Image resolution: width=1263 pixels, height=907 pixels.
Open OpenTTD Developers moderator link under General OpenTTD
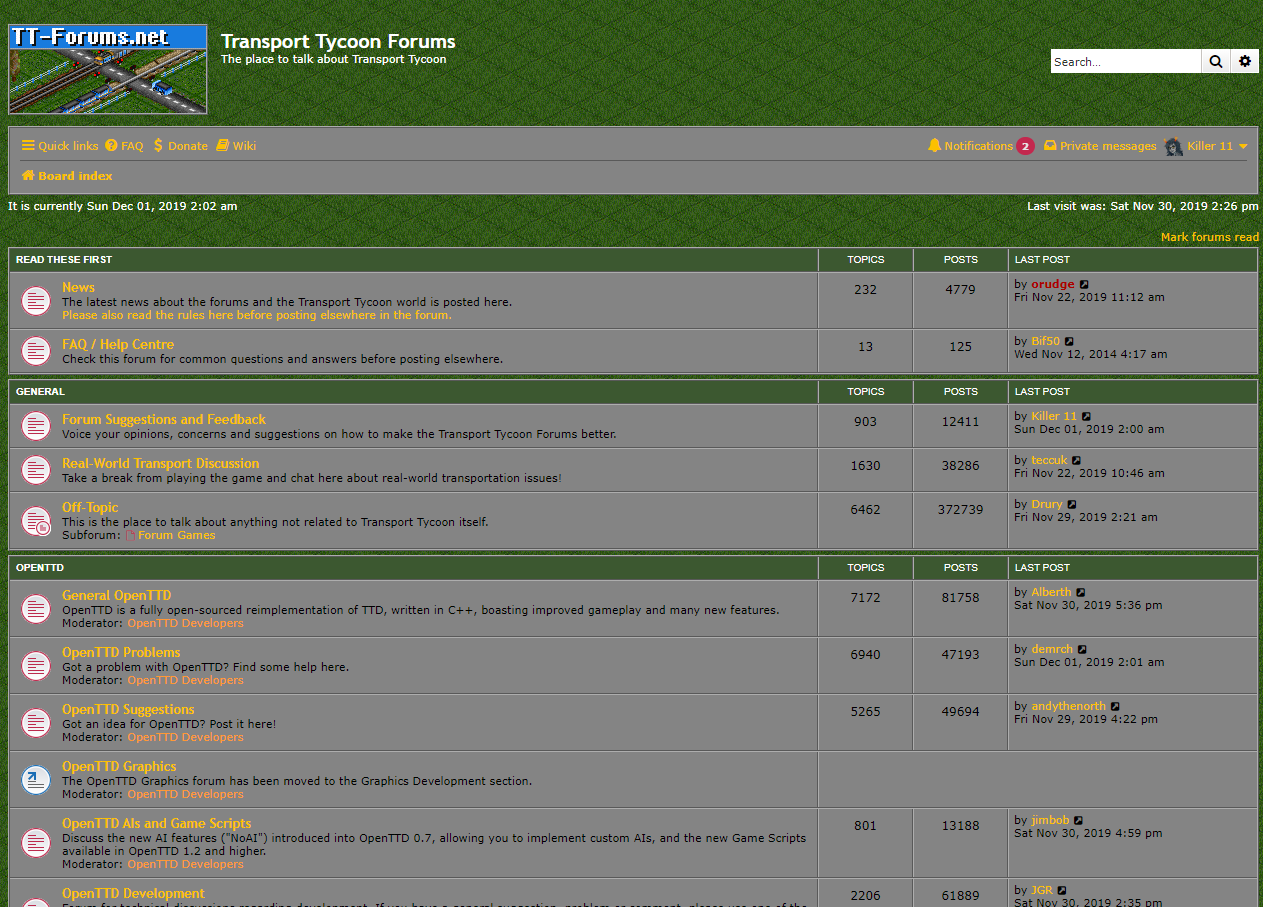pos(185,623)
